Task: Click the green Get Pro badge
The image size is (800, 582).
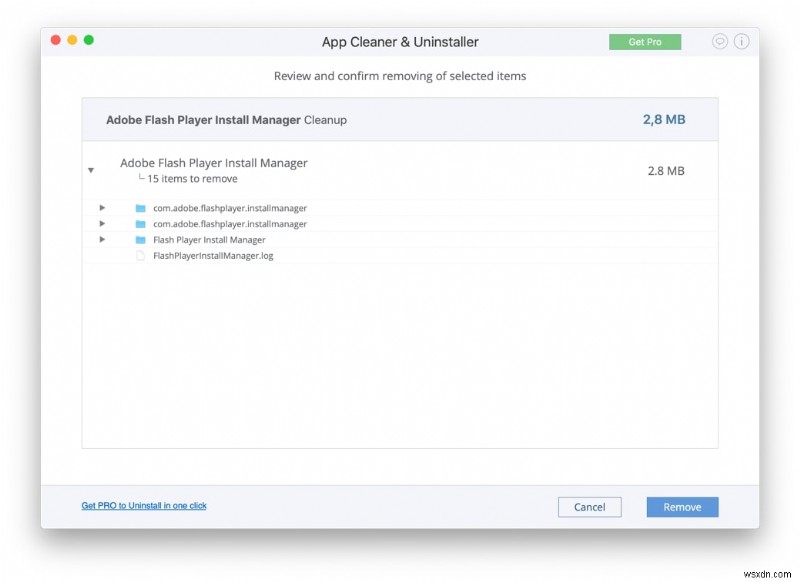Action: tap(645, 41)
